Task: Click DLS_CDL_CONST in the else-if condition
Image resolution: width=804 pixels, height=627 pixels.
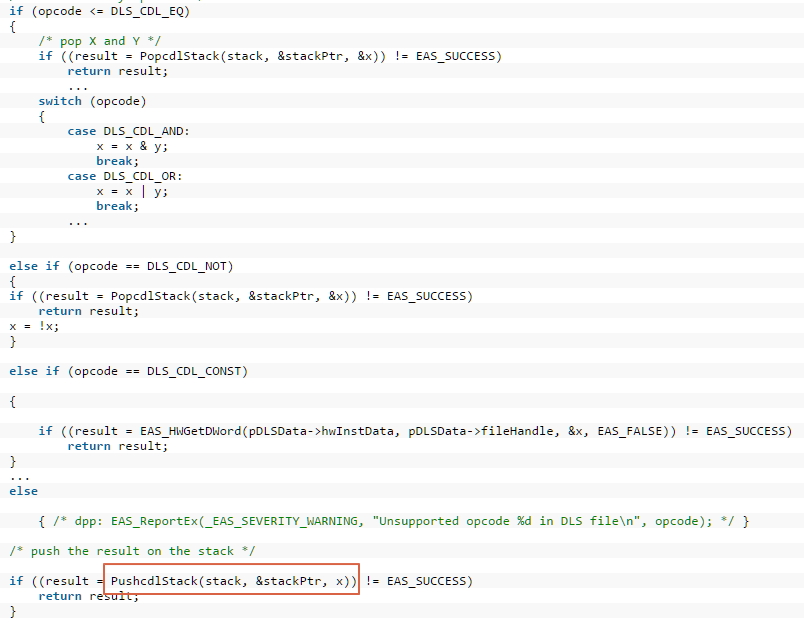Action: [197, 371]
